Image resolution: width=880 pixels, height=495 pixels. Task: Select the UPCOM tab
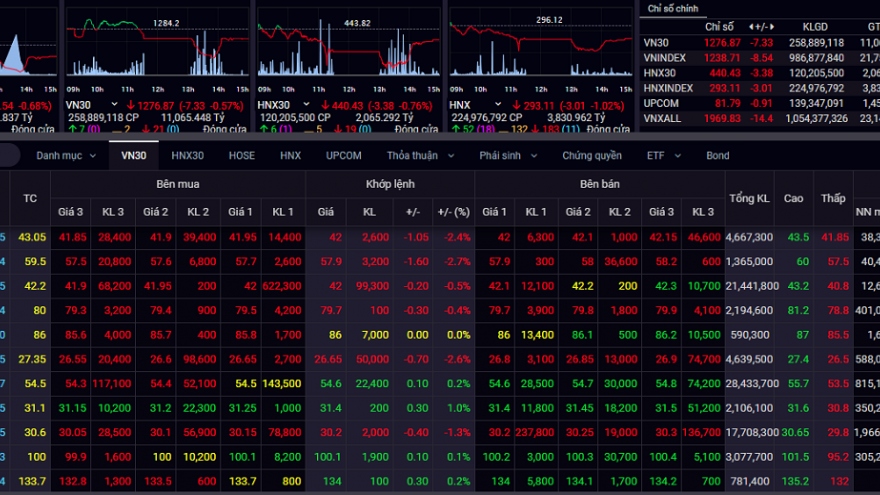point(343,155)
